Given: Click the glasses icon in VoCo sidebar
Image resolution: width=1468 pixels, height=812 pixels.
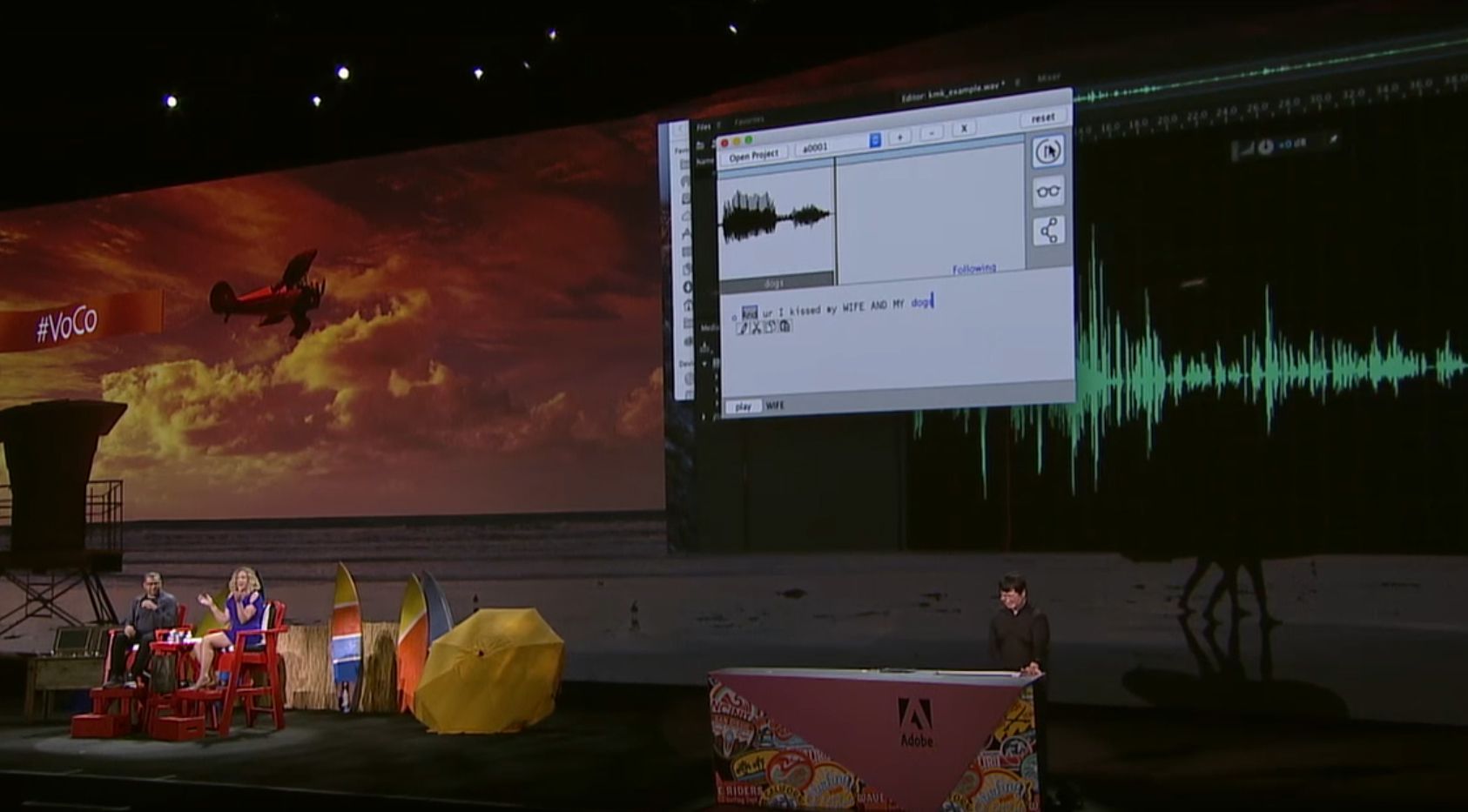Looking at the screenshot, I should (1048, 191).
